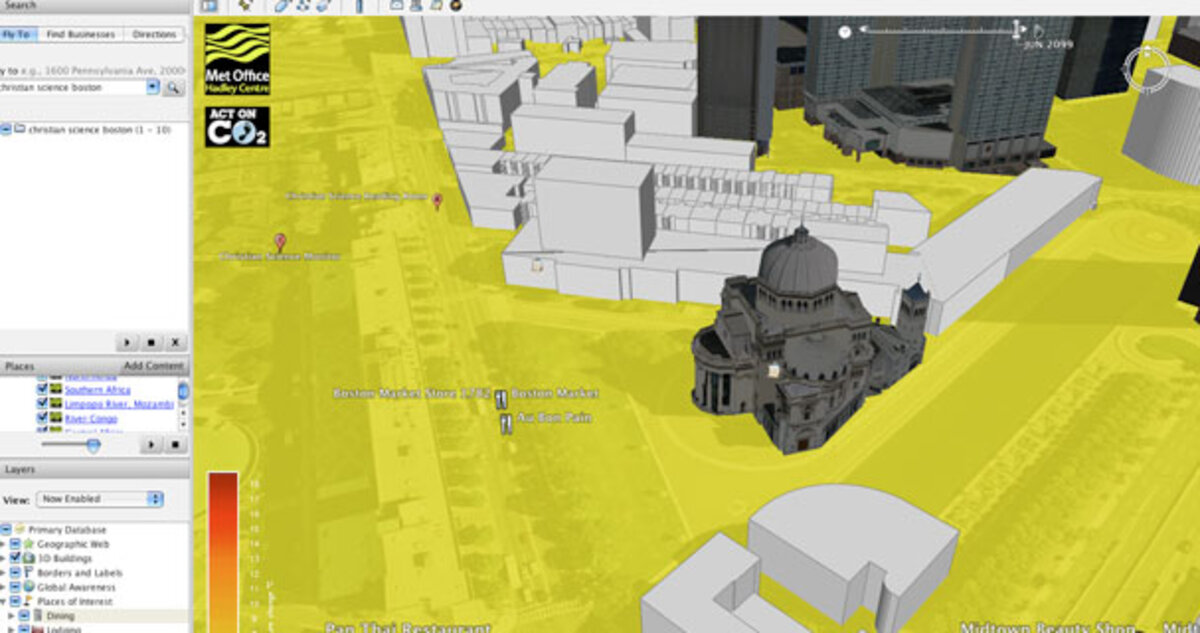Stop the Places tour

click(x=176, y=445)
